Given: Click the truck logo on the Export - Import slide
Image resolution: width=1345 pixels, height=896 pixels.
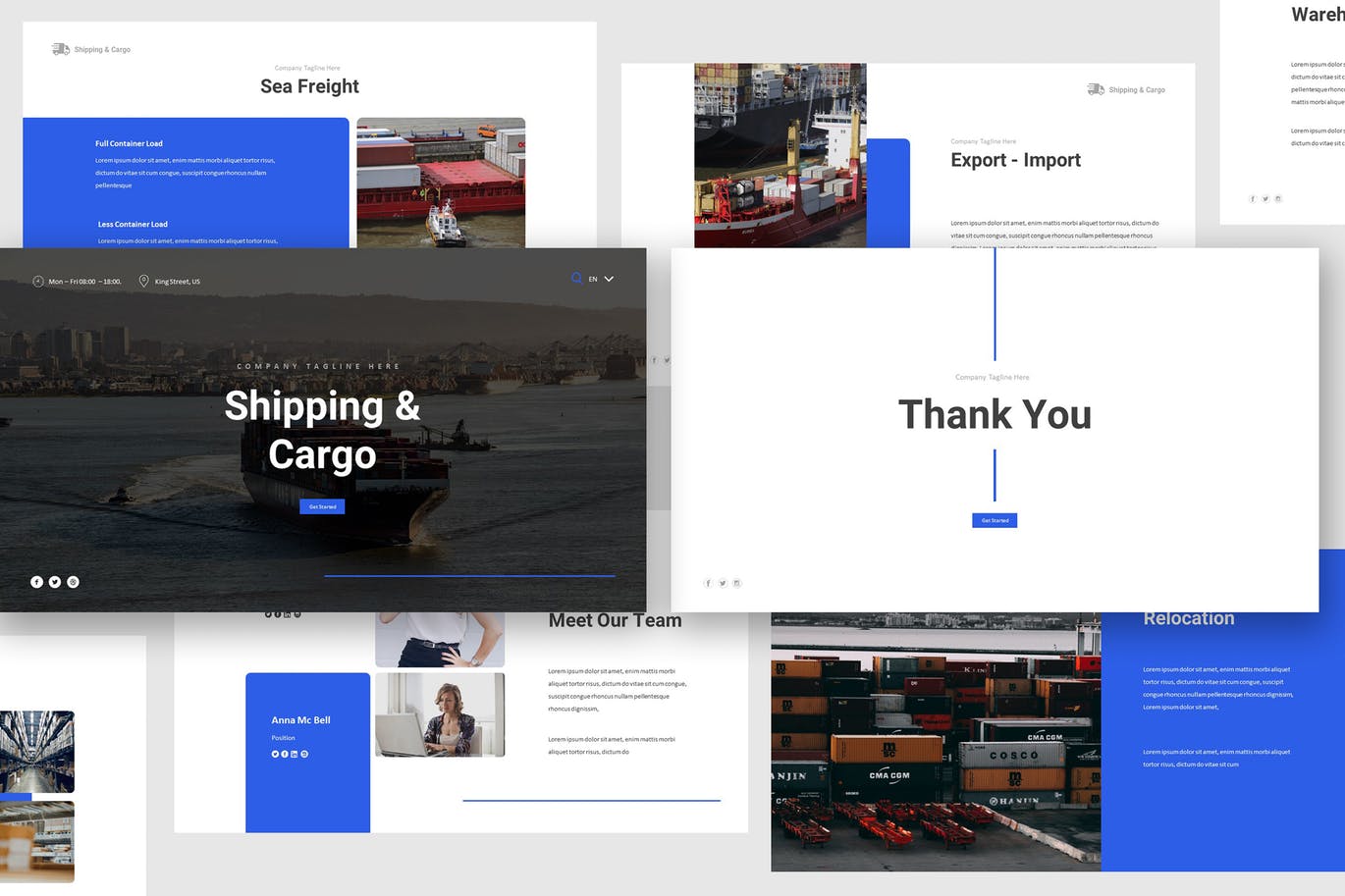Looking at the screenshot, I should (1096, 89).
